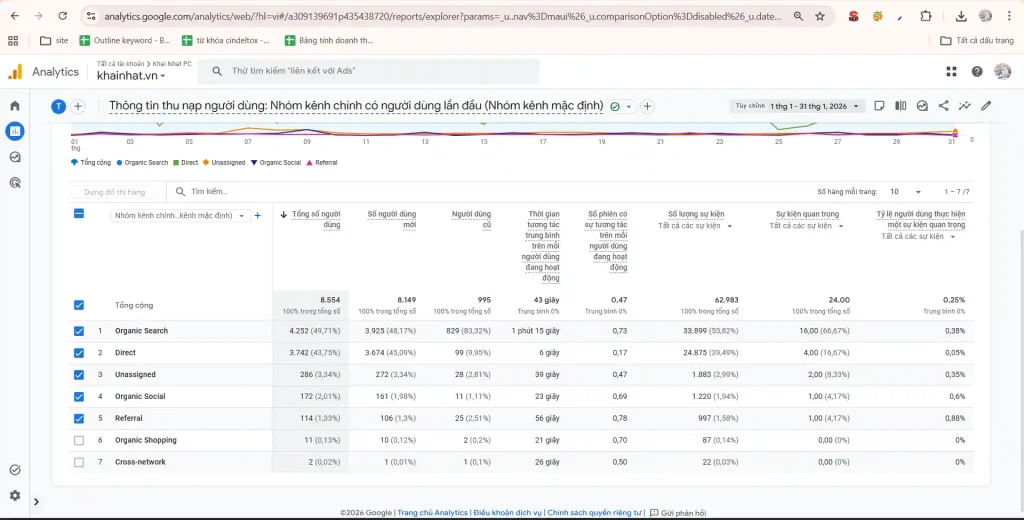Open Outline keyword bookmark
Viewport: 1024px width, 520px height.
coord(125,41)
